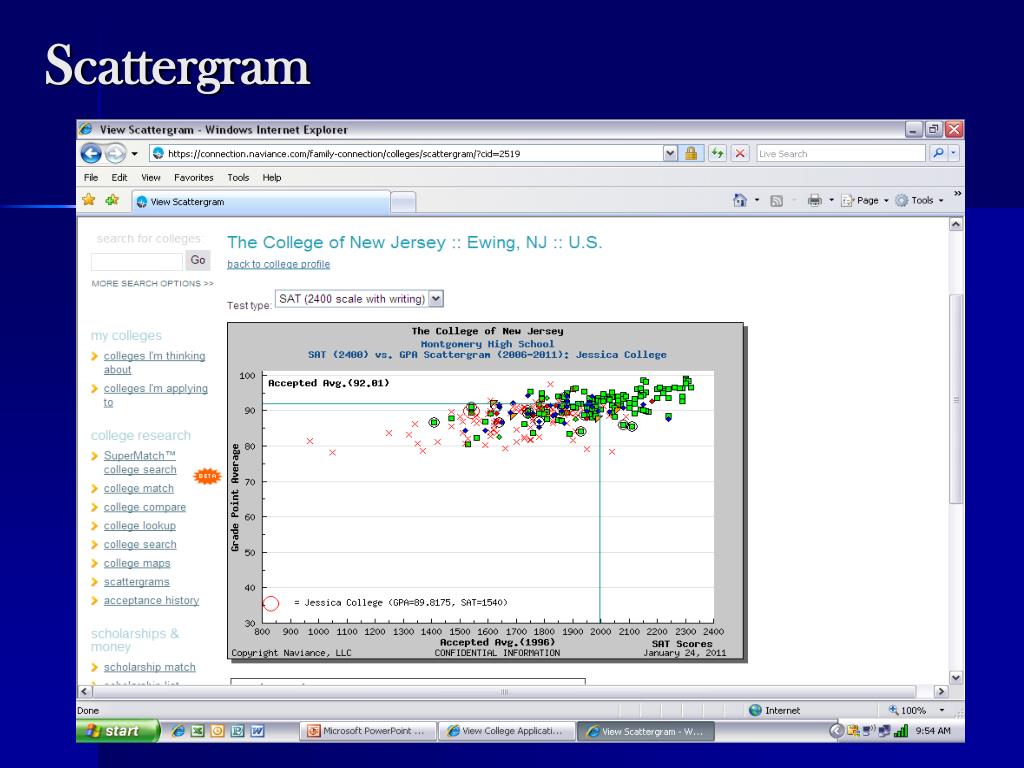Open the Print options dropdown arrow

point(831,200)
